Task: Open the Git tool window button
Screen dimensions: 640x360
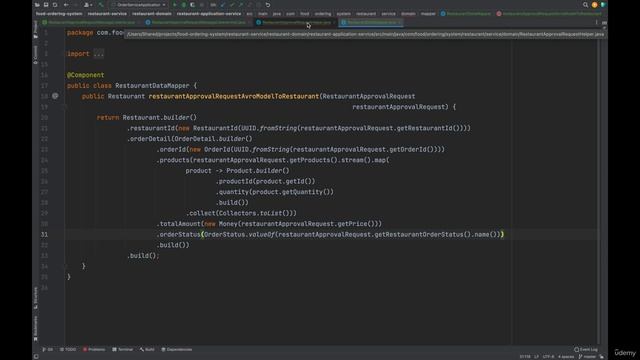Action: pyautogui.click(x=48, y=349)
